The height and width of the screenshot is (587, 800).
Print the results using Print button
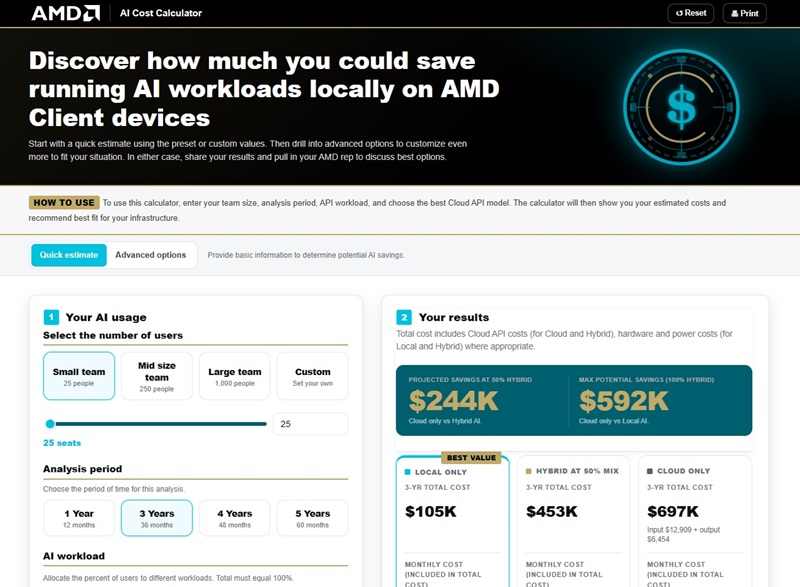pyautogui.click(x=745, y=13)
